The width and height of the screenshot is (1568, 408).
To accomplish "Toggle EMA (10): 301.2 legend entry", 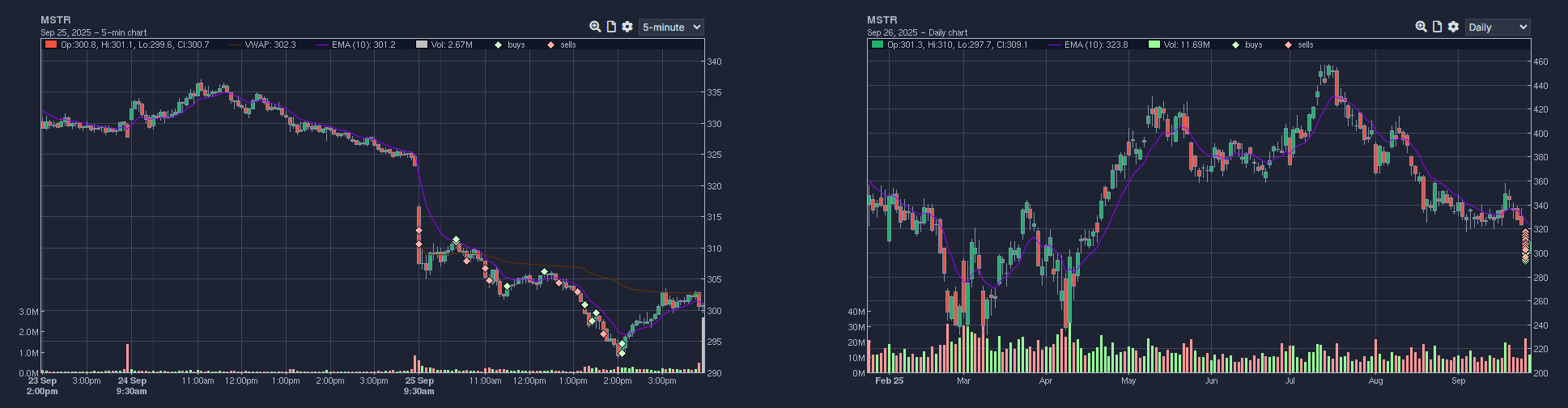I will point(356,45).
